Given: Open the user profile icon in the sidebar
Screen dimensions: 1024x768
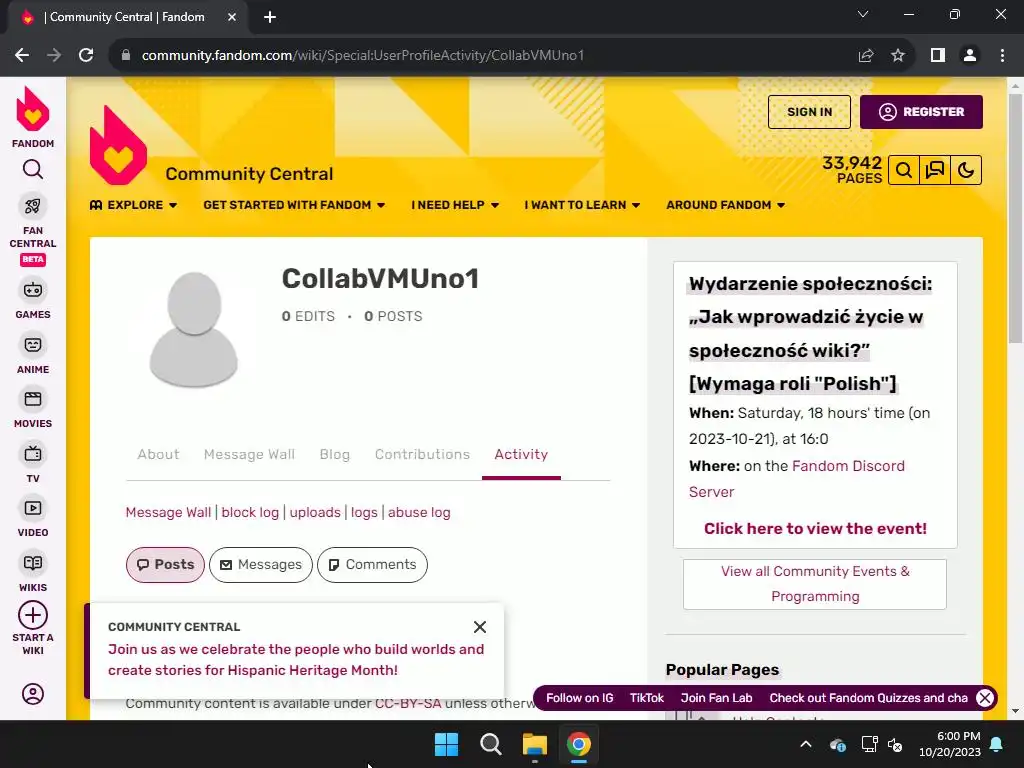Looking at the screenshot, I should click(33, 693).
